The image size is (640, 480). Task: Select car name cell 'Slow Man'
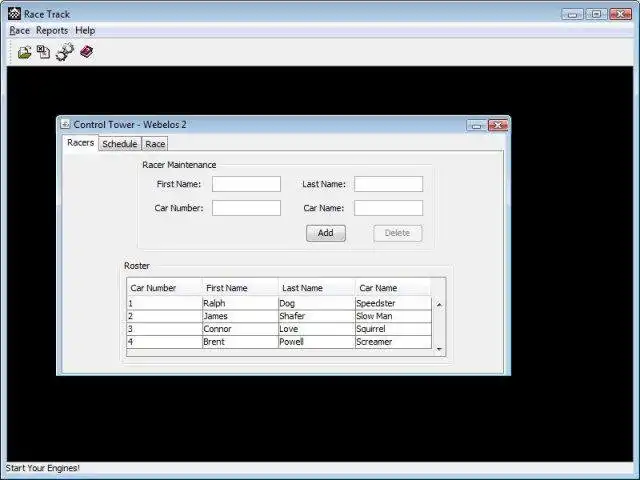393,316
